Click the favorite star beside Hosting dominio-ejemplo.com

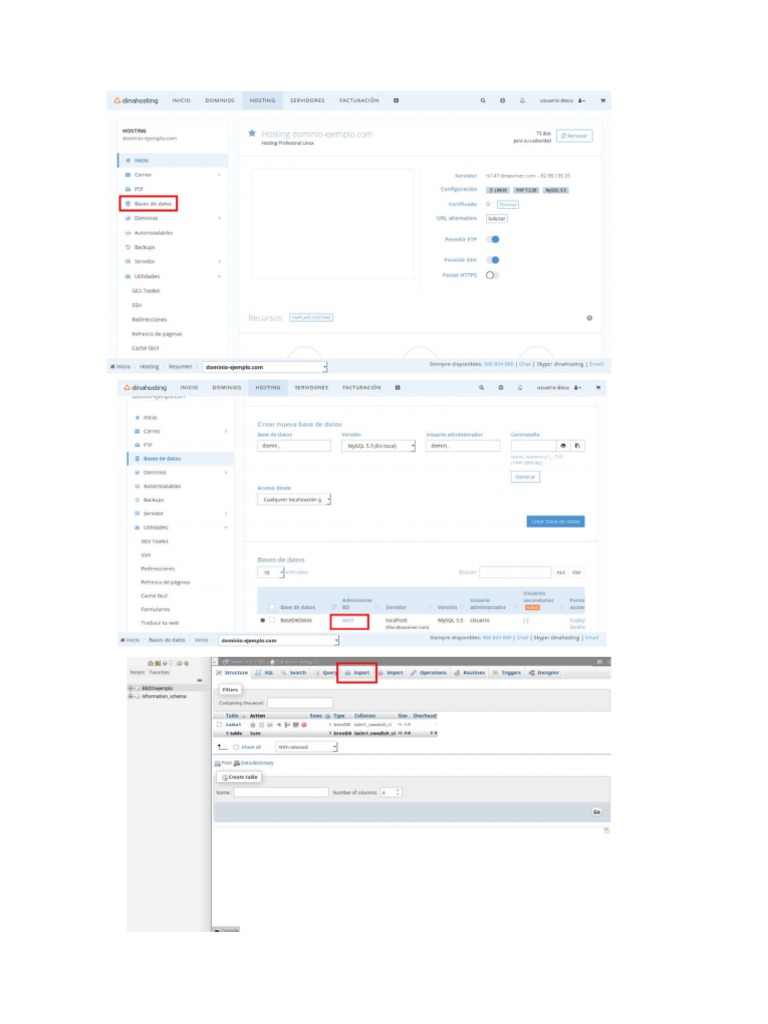[x=252, y=133]
